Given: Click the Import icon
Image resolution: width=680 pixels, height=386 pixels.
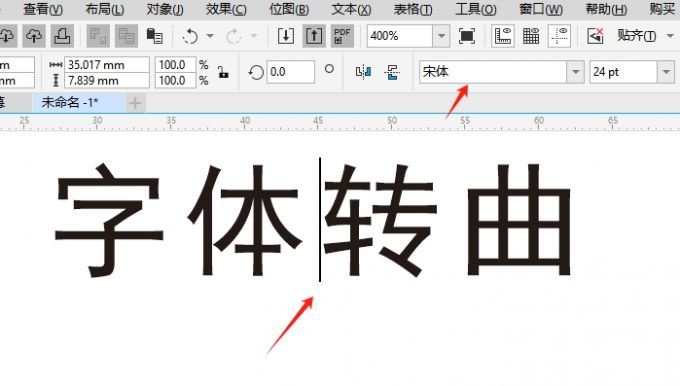Looking at the screenshot, I should click(286, 36).
